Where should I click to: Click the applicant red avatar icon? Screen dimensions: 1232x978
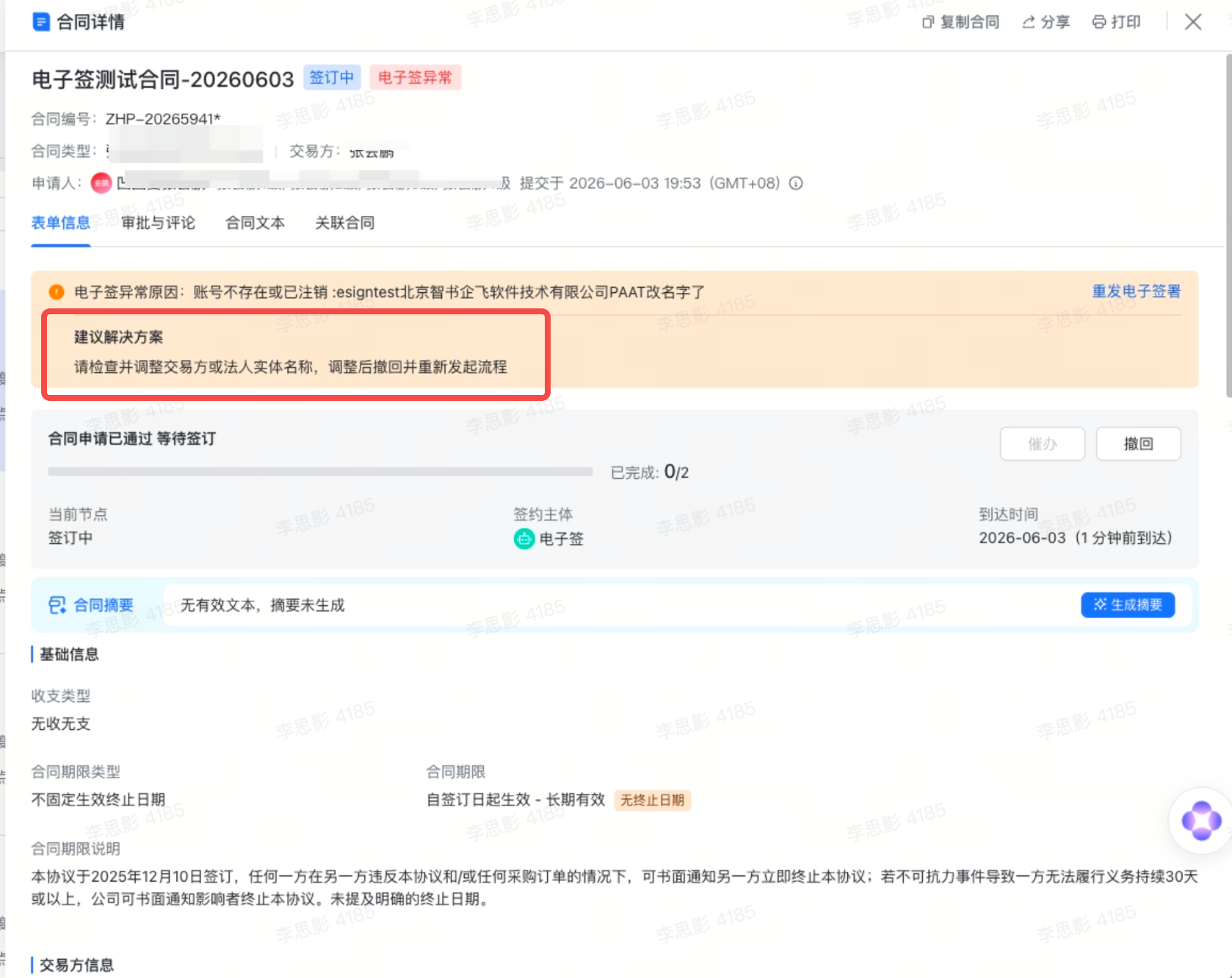(101, 183)
